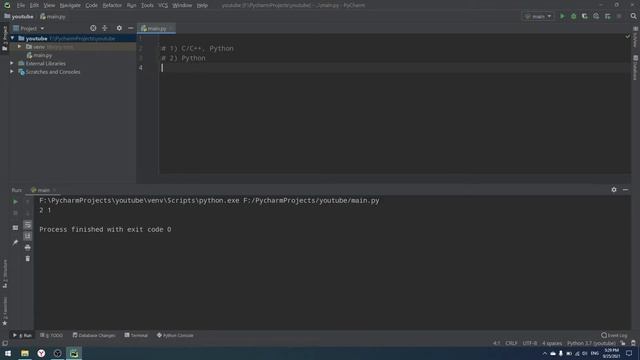The width and height of the screenshot is (640, 360).
Task: Click the Run tool window button at bottom
Action: click(22, 335)
